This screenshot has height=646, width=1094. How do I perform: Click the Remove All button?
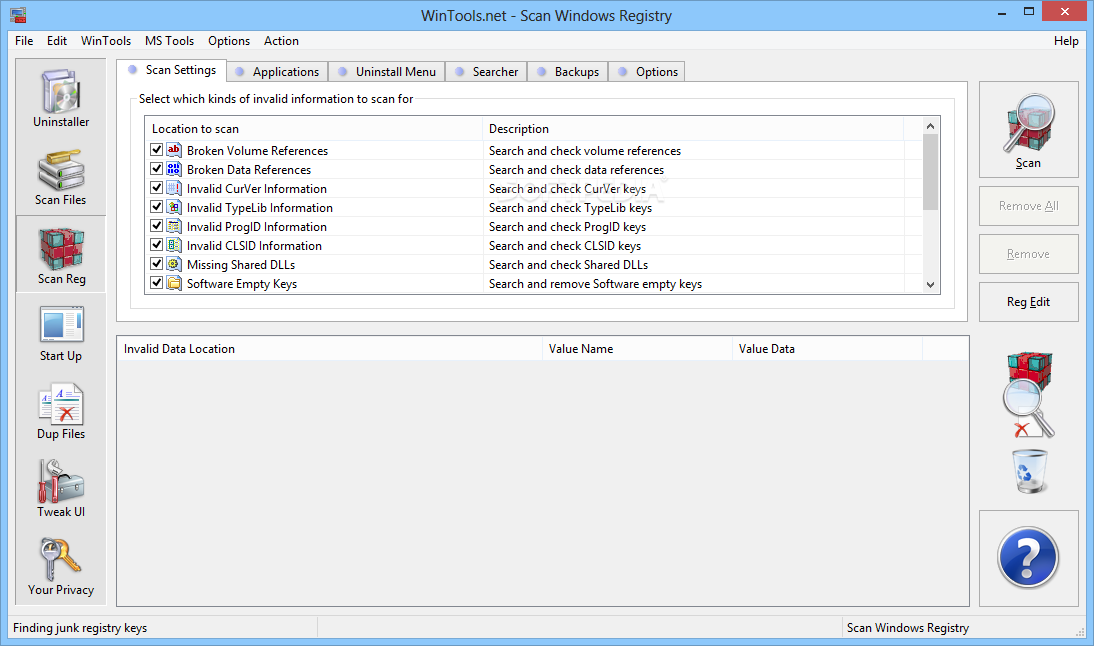[1028, 206]
